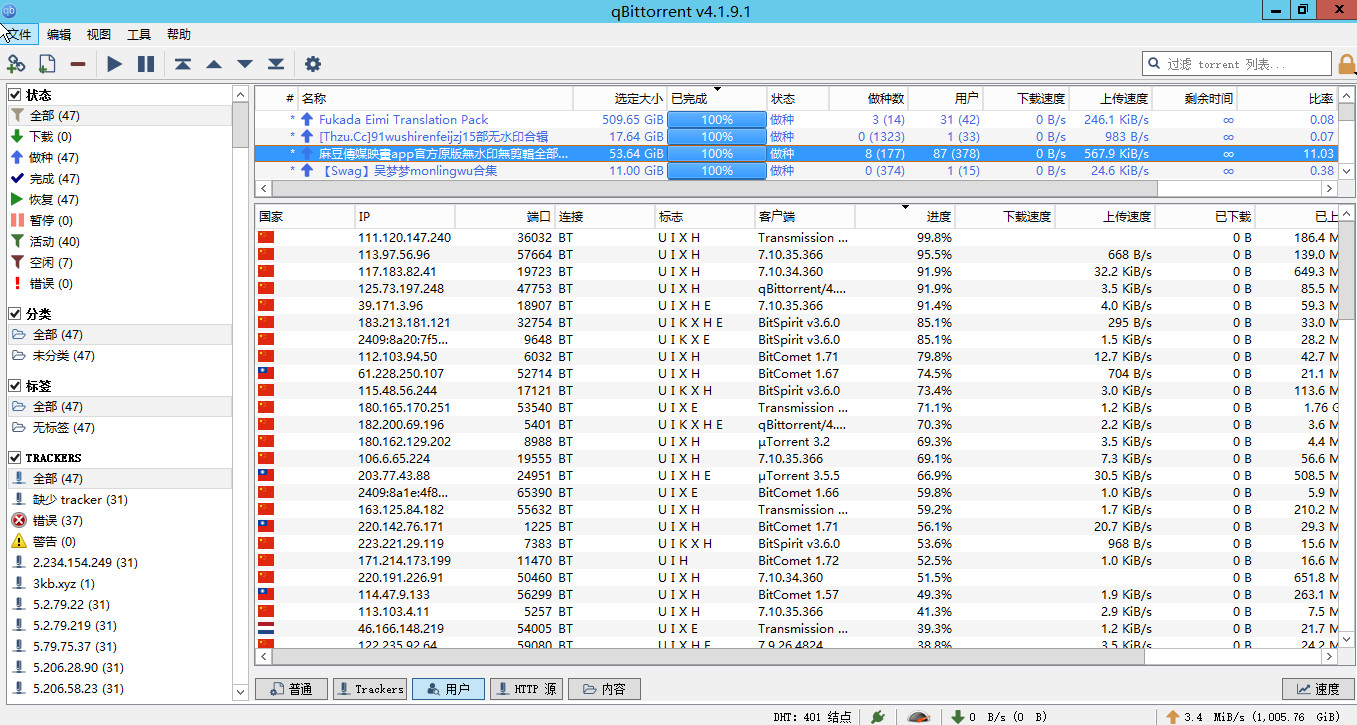Open options via gear icon
Screen dimensions: 1357x725
313,64
